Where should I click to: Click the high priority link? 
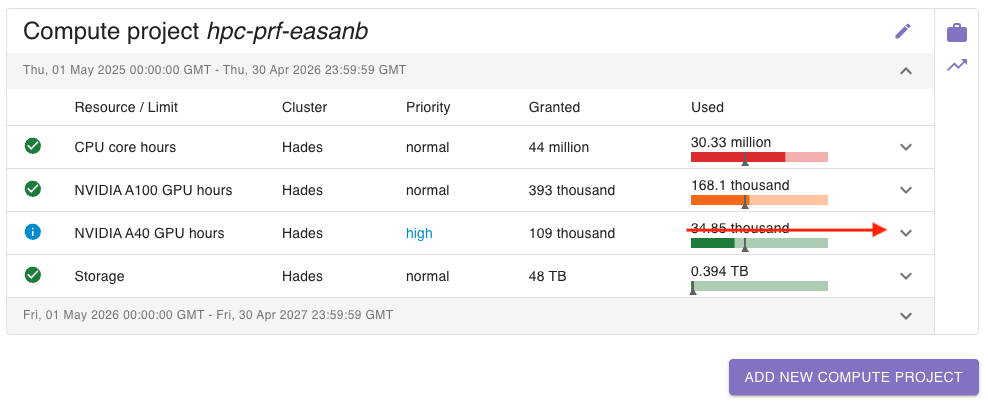pyautogui.click(x=419, y=233)
